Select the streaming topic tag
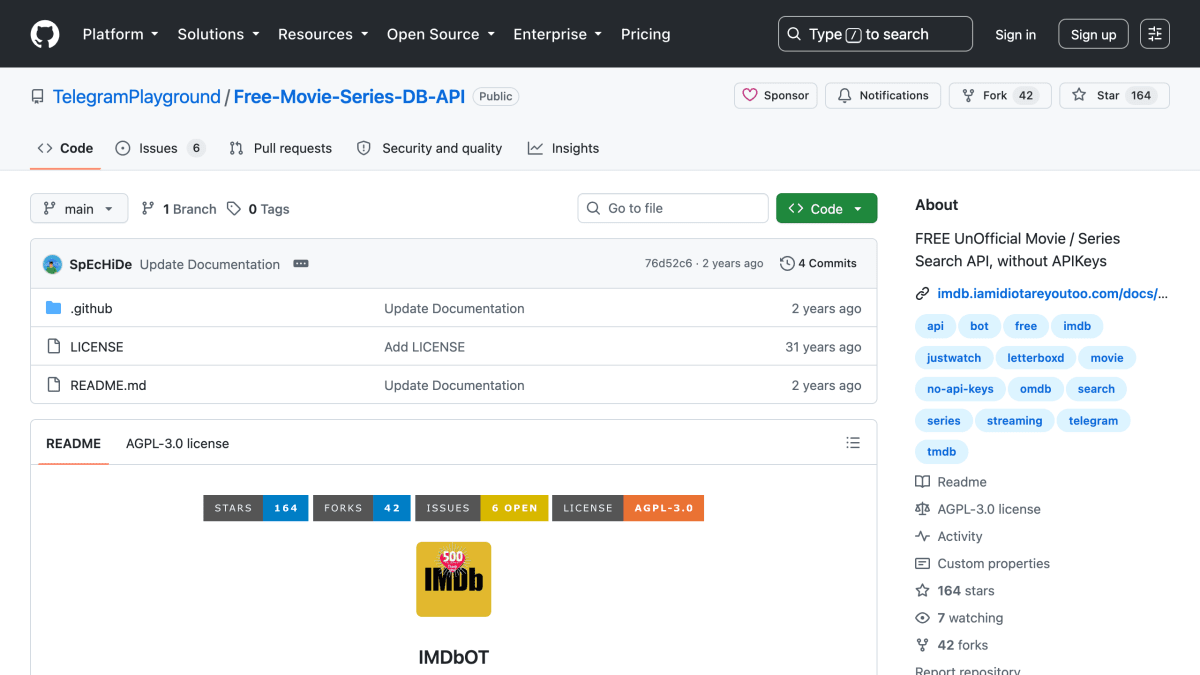The image size is (1200, 675). [1014, 421]
